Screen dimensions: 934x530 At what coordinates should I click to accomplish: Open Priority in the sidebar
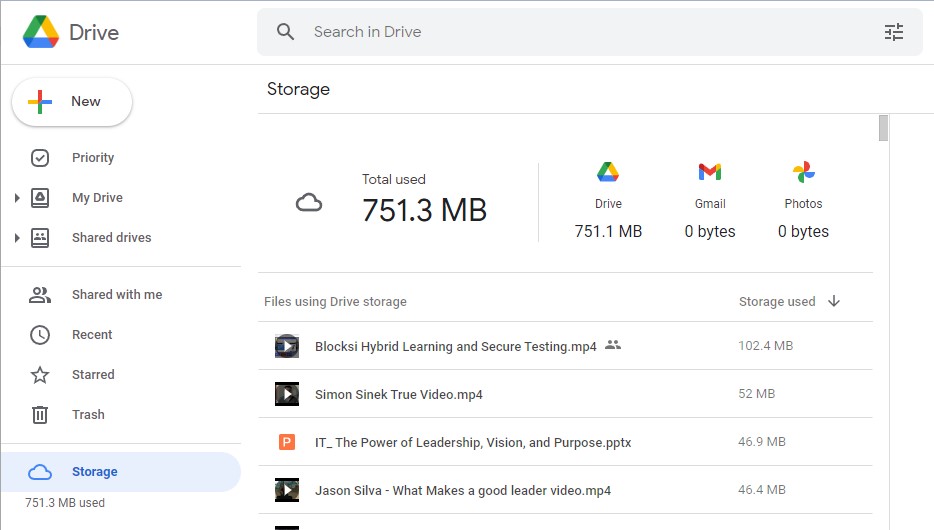[93, 158]
